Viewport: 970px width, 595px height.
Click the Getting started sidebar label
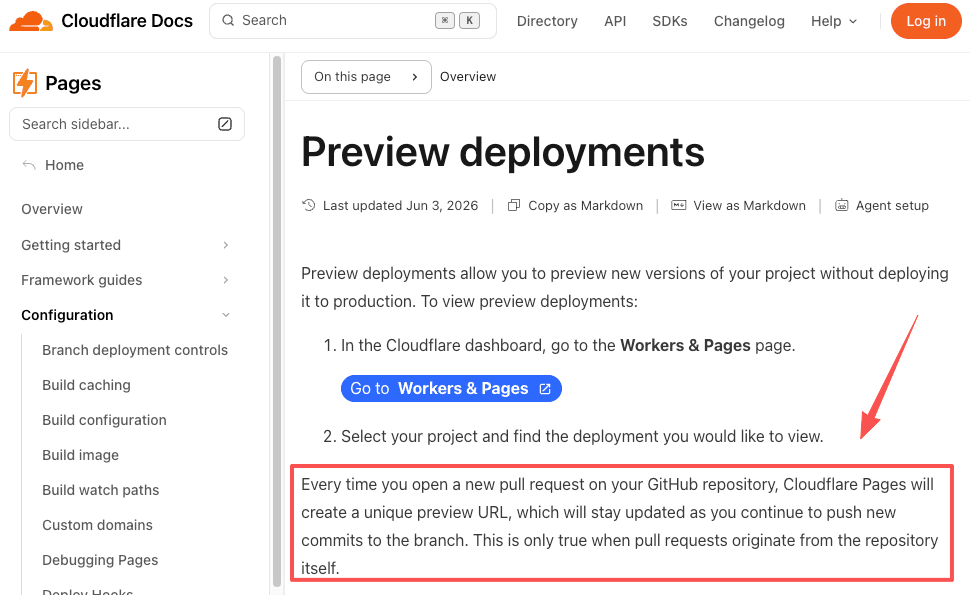[71, 245]
